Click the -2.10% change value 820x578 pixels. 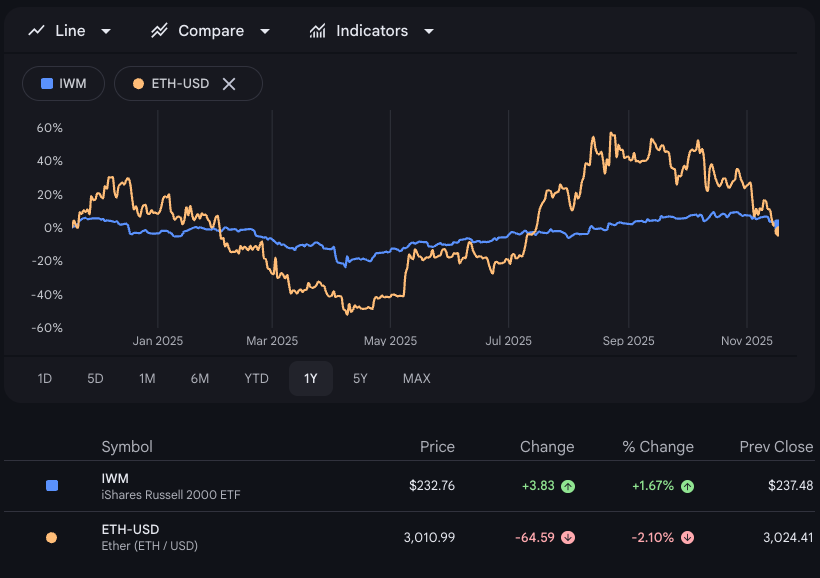(x=653, y=537)
